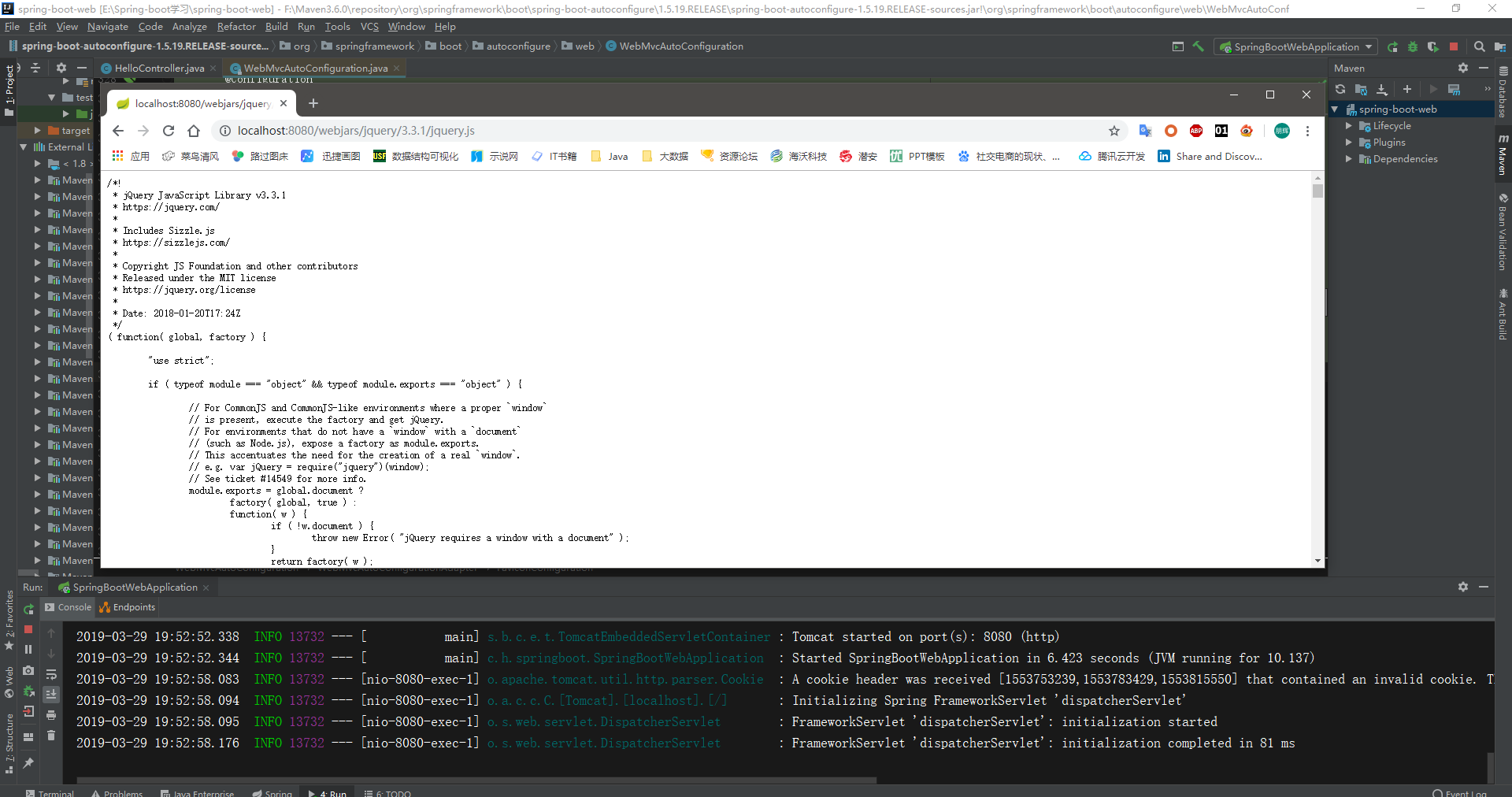1512x797 pixels.
Task: Expand the < 1.8 > JDK node
Action: pyautogui.click(x=37, y=164)
